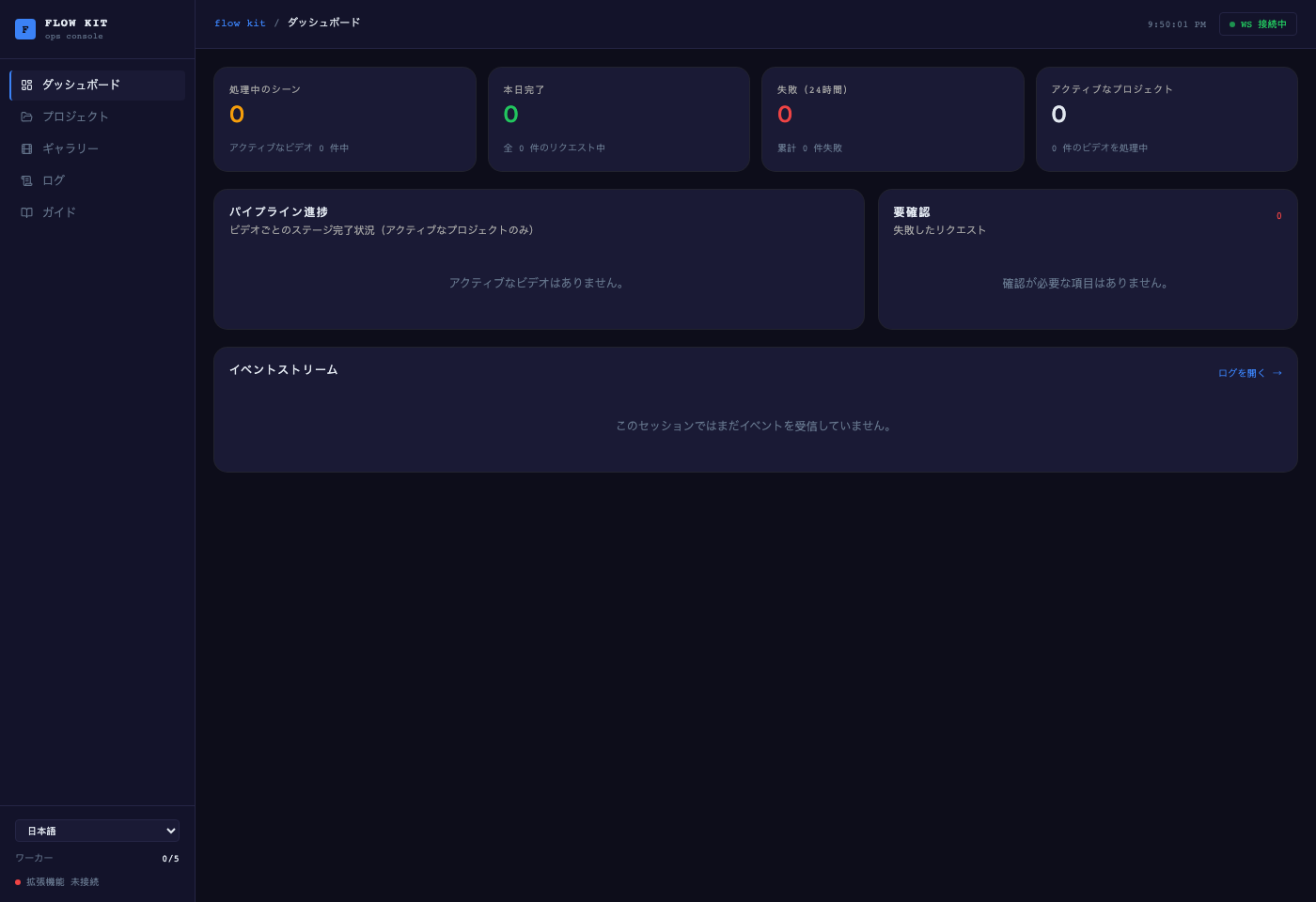Click the アクティブなビデオはありません message
Screen dimensions: 1316x902
pyautogui.click(x=539, y=283)
